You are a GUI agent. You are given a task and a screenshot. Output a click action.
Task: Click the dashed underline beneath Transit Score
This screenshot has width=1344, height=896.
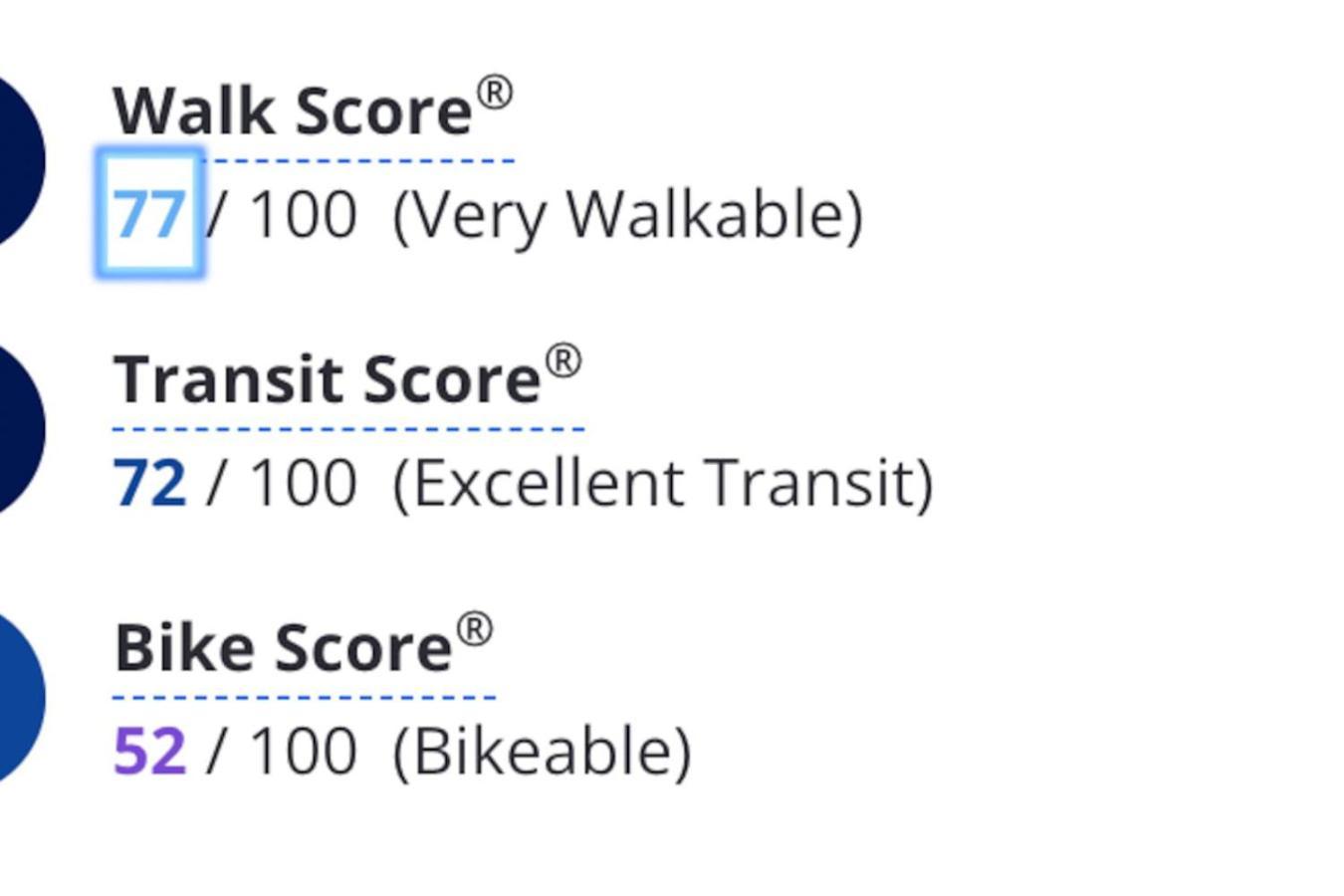[348, 429]
